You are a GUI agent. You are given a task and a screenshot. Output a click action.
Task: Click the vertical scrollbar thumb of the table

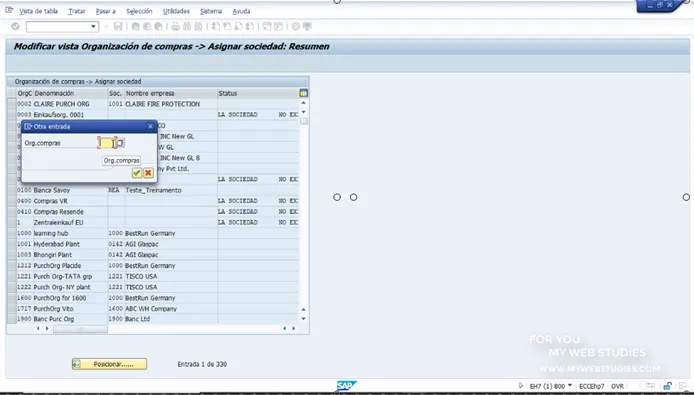pyautogui.click(x=304, y=121)
